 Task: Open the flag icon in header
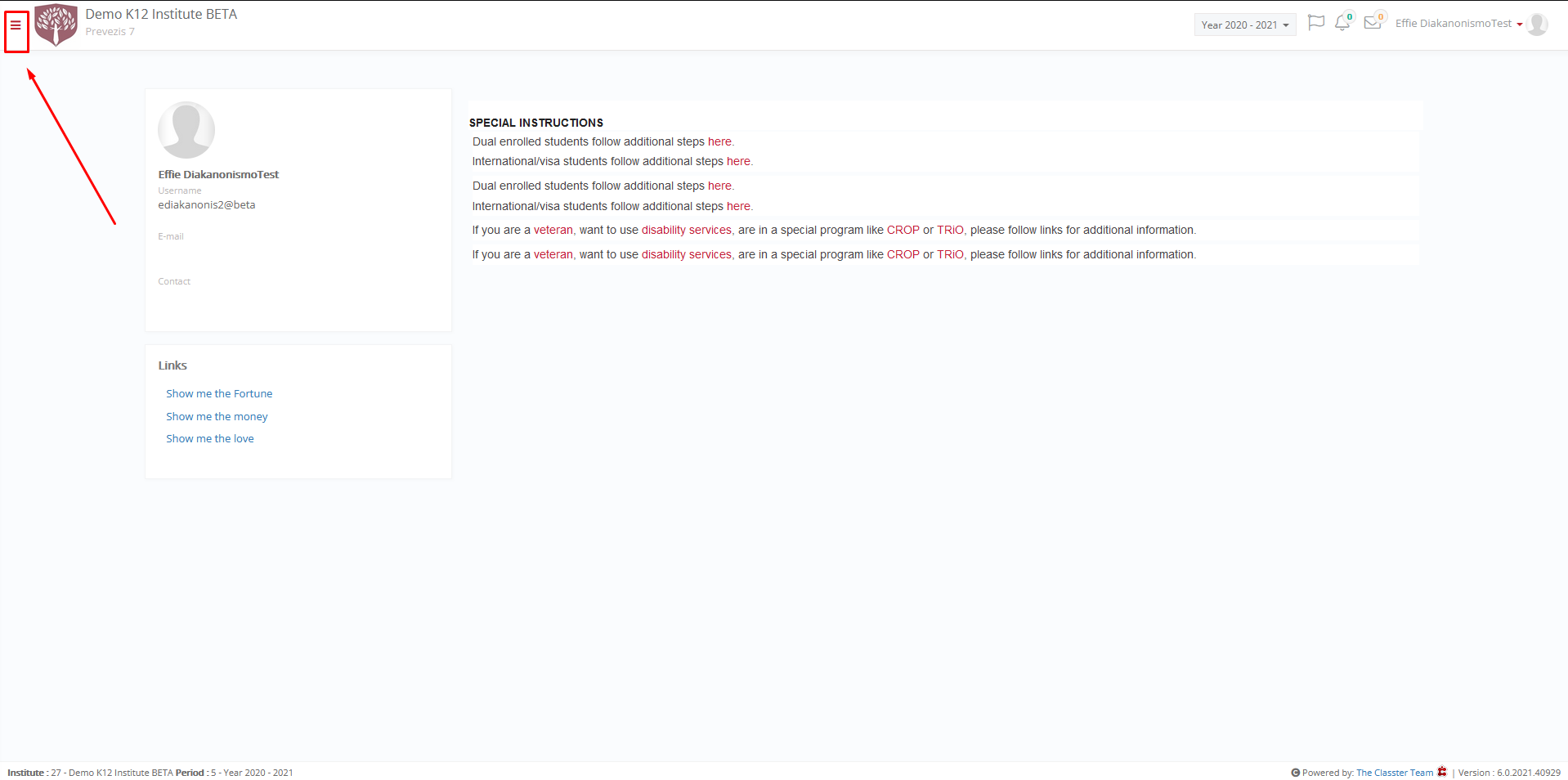click(x=1316, y=23)
